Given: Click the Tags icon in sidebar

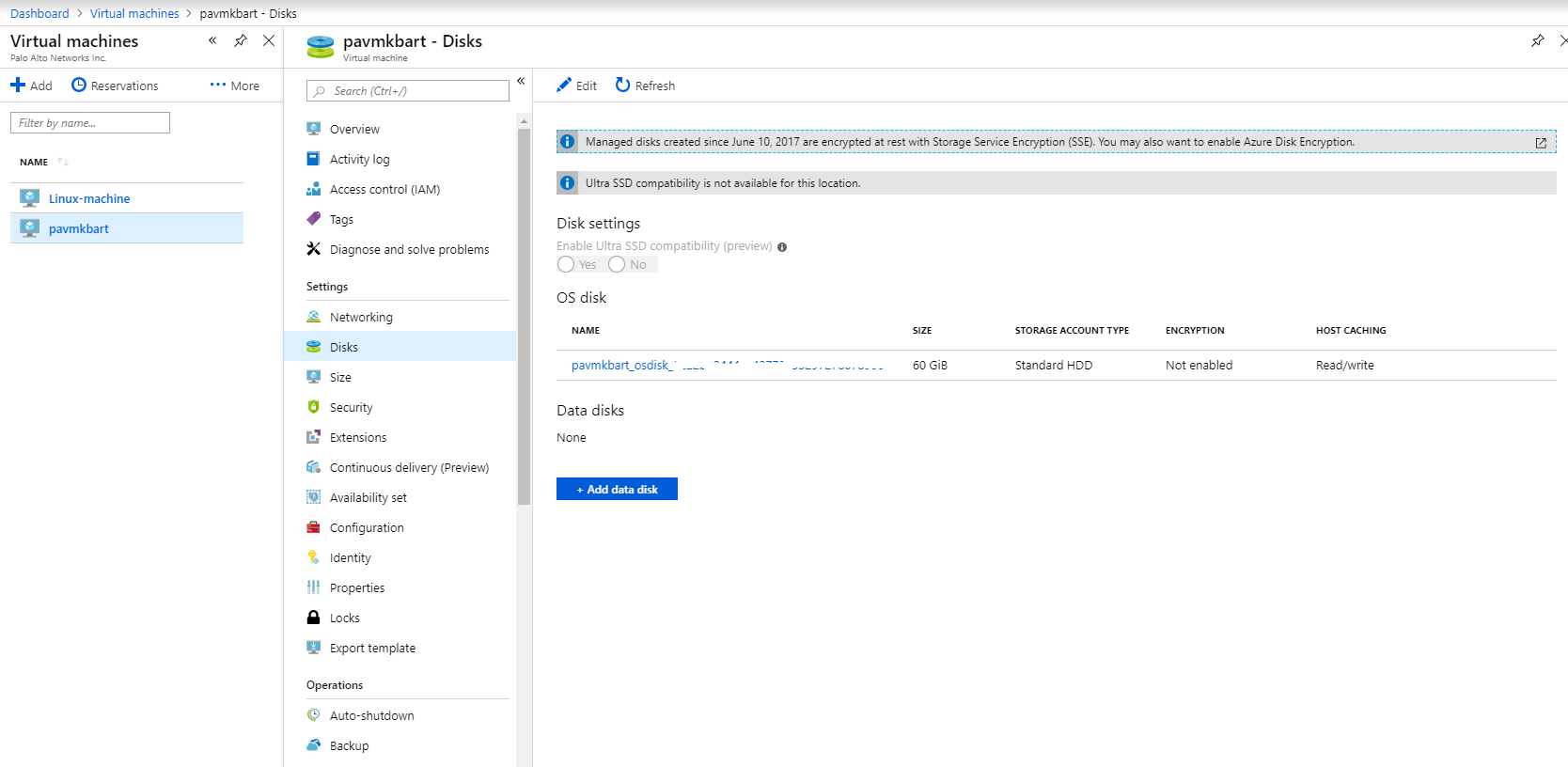Looking at the screenshot, I should pos(314,219).
